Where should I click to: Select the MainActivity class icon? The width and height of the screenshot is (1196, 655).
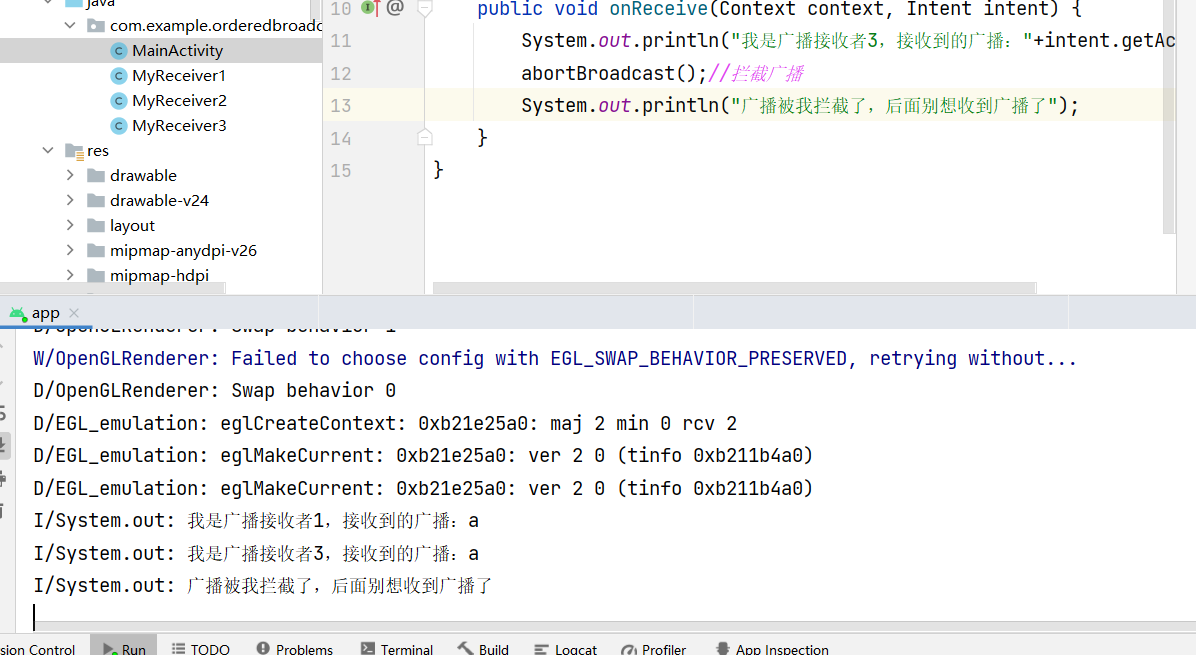coord(118,51)
